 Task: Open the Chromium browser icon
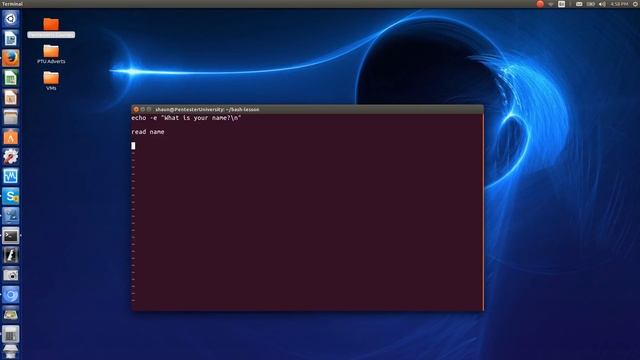tap(11, 294)
